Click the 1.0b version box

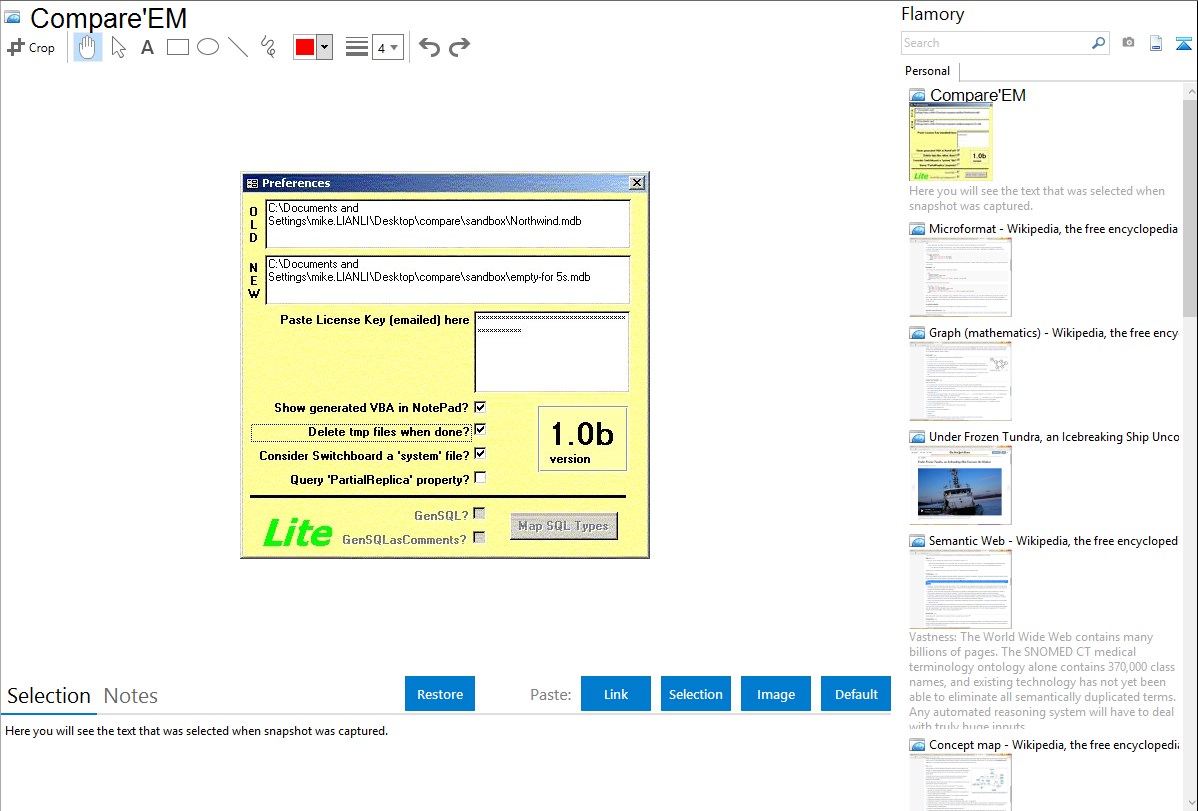(x=582, y=439)
